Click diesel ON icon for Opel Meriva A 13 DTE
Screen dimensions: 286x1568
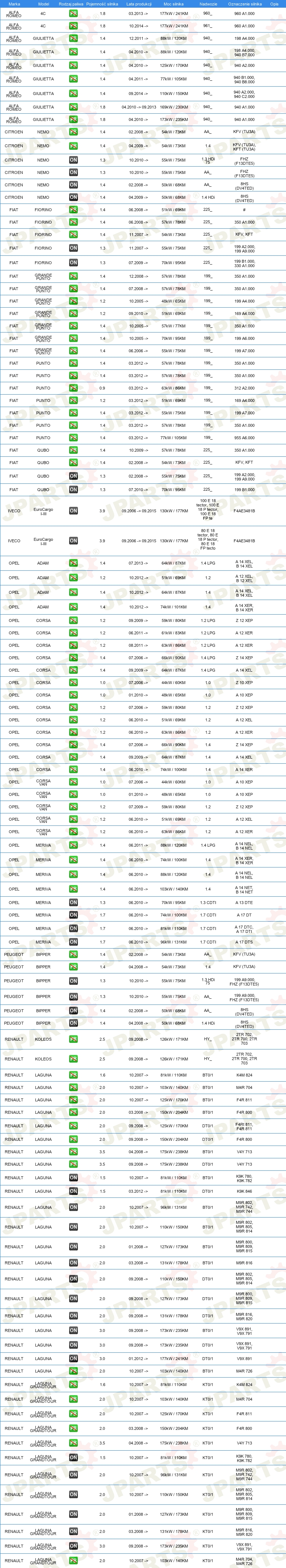(73, 903)
